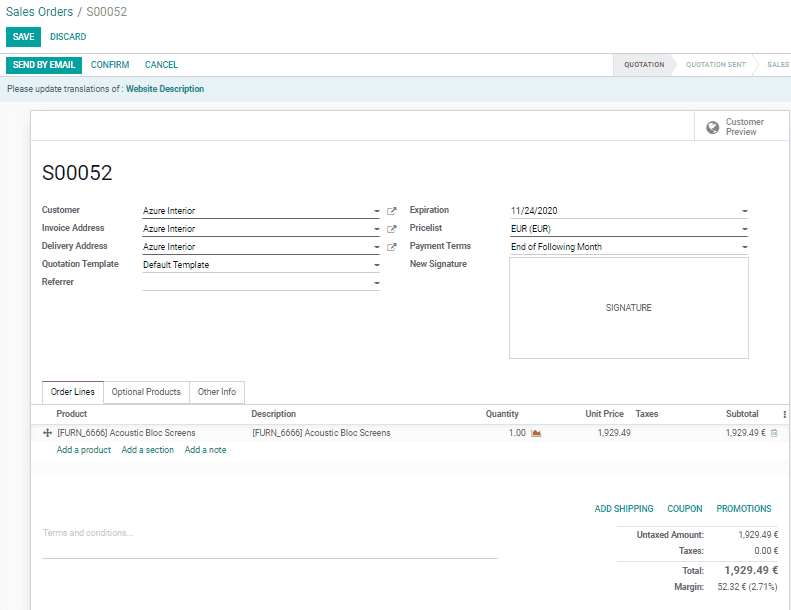Go to Sales Orders breadcrumb
Screen dimensions: 791x610
[x=39, y=12]
